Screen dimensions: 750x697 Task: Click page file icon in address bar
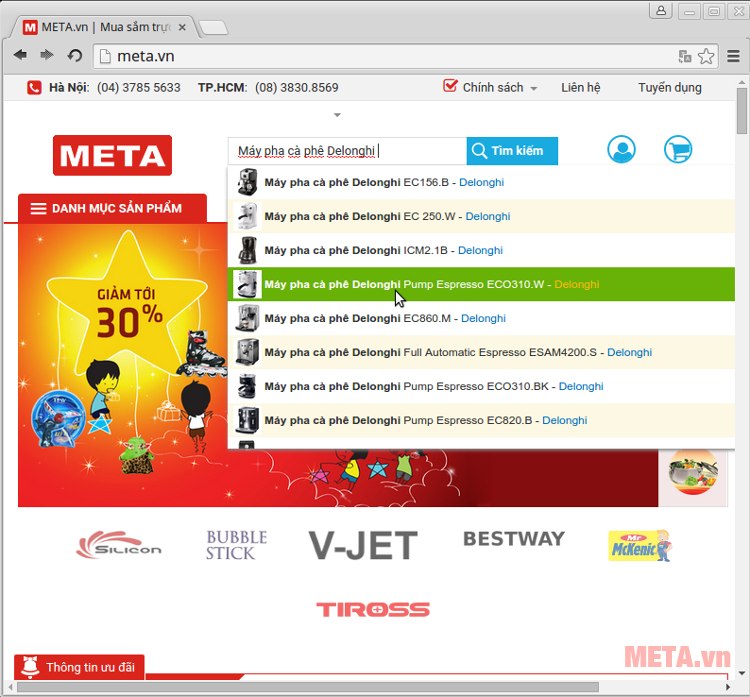tap(105, 56)
